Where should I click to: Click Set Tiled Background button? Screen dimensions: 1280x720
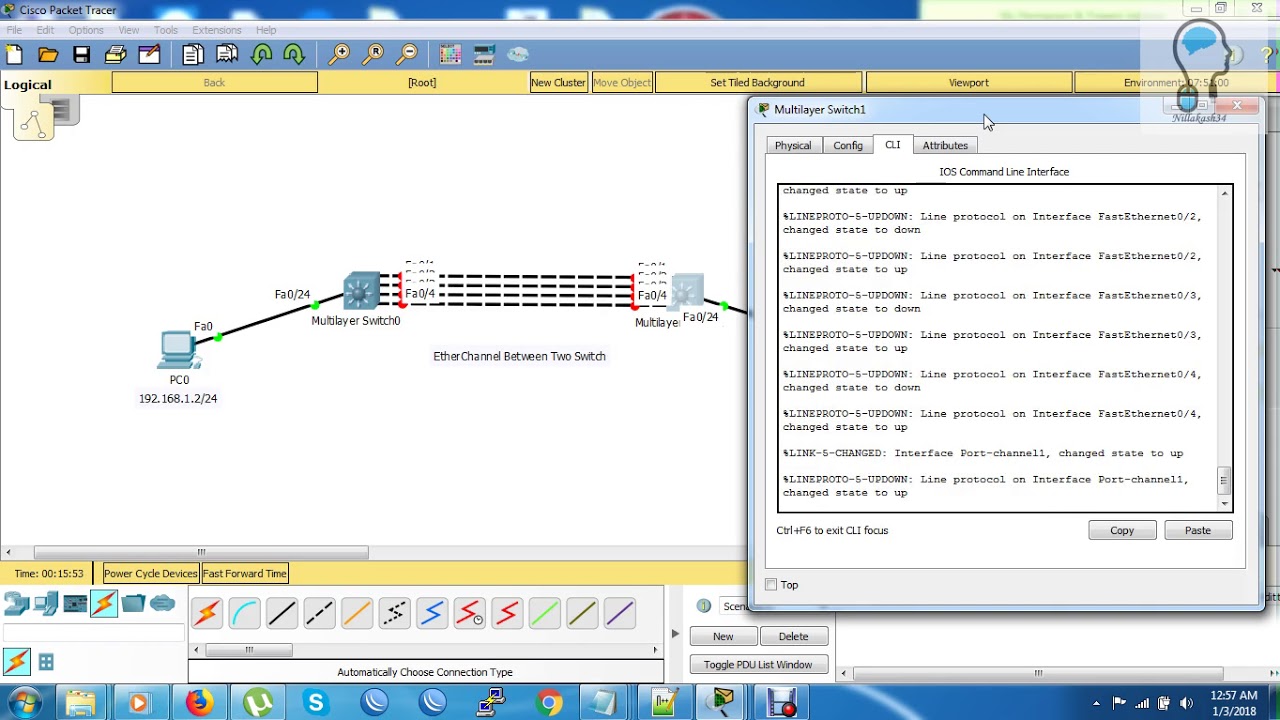point(757,83)
